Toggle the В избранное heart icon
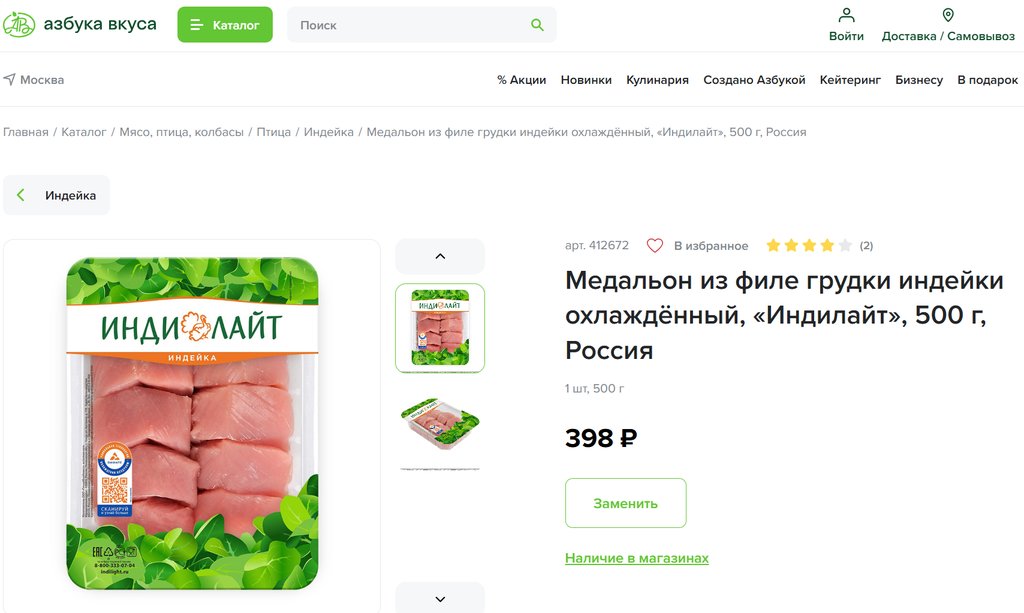The image size is (1024, 613). pyautogui.click(x=654, y=245)
